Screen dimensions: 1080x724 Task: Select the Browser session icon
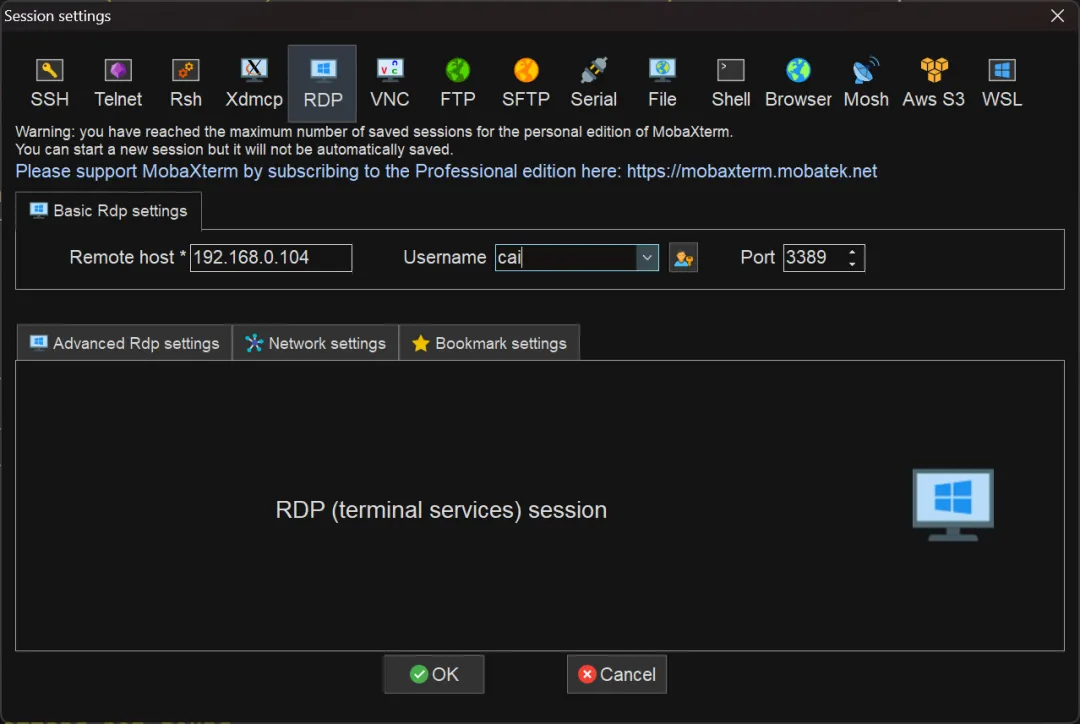pyautogui.click(x=798, y=83)
